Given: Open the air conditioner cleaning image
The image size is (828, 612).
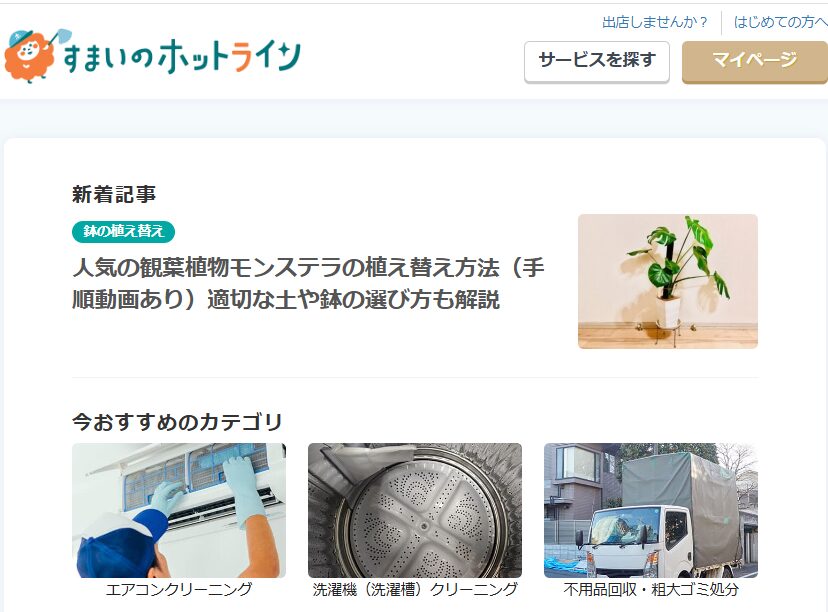Looking at the screenshot, I should [x=179, y=510].
